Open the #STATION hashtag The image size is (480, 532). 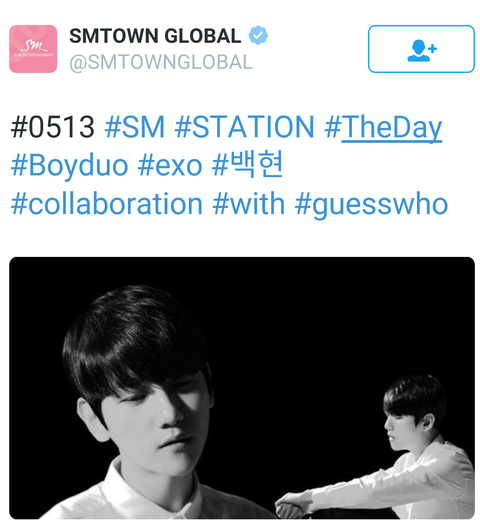pyautogui.click(x=245, y=127)
